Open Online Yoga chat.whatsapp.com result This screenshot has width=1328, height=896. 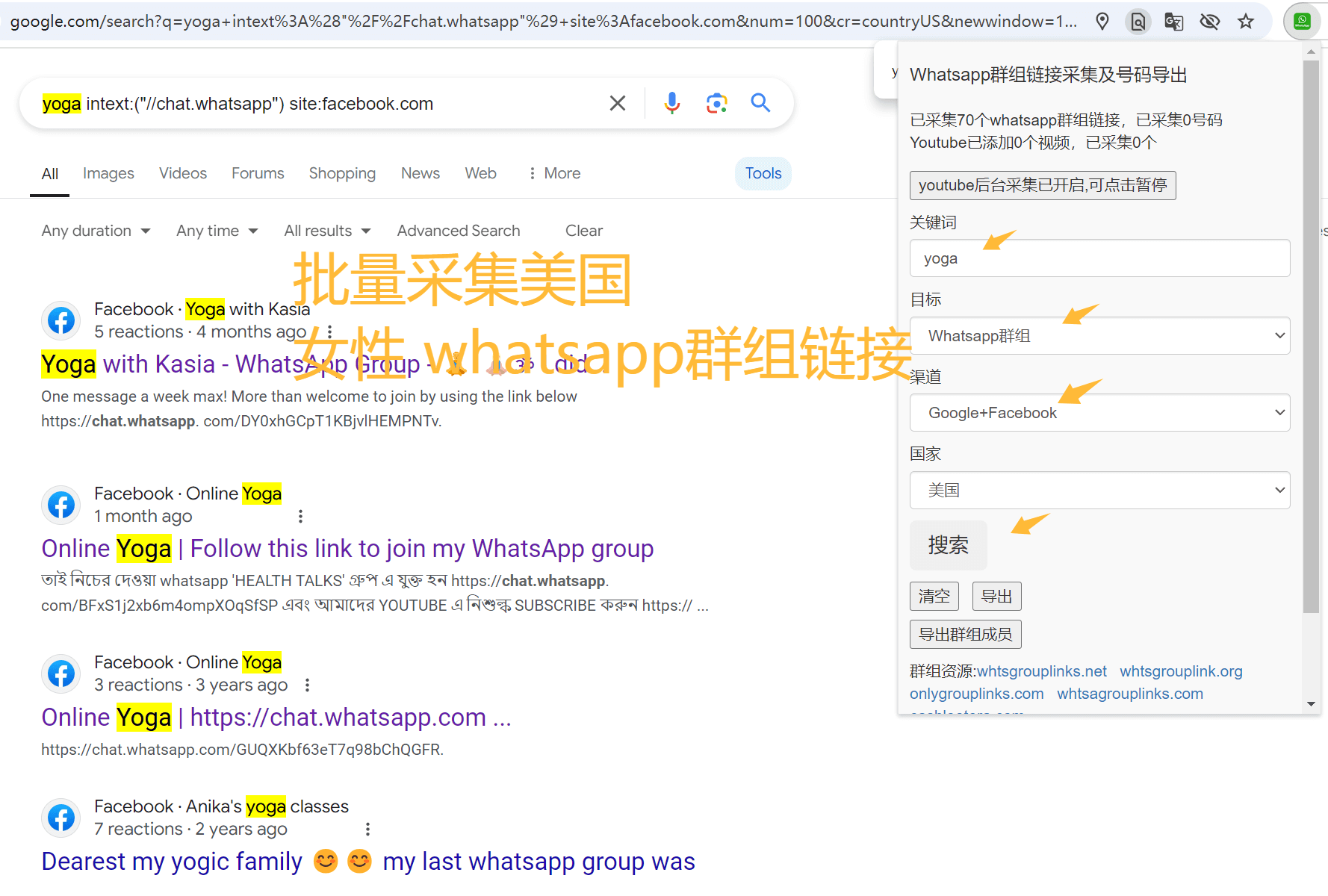coord(276,718)
